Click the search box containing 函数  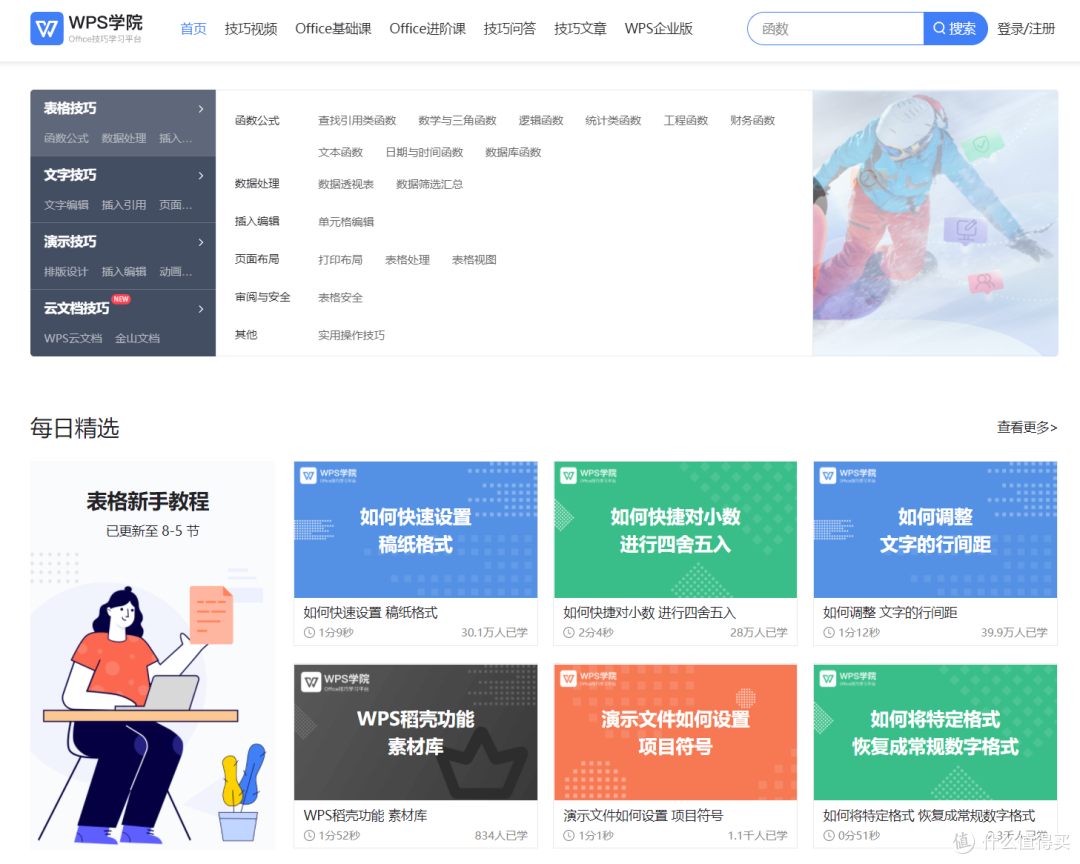pyautogui.click(x=835, y=28)
